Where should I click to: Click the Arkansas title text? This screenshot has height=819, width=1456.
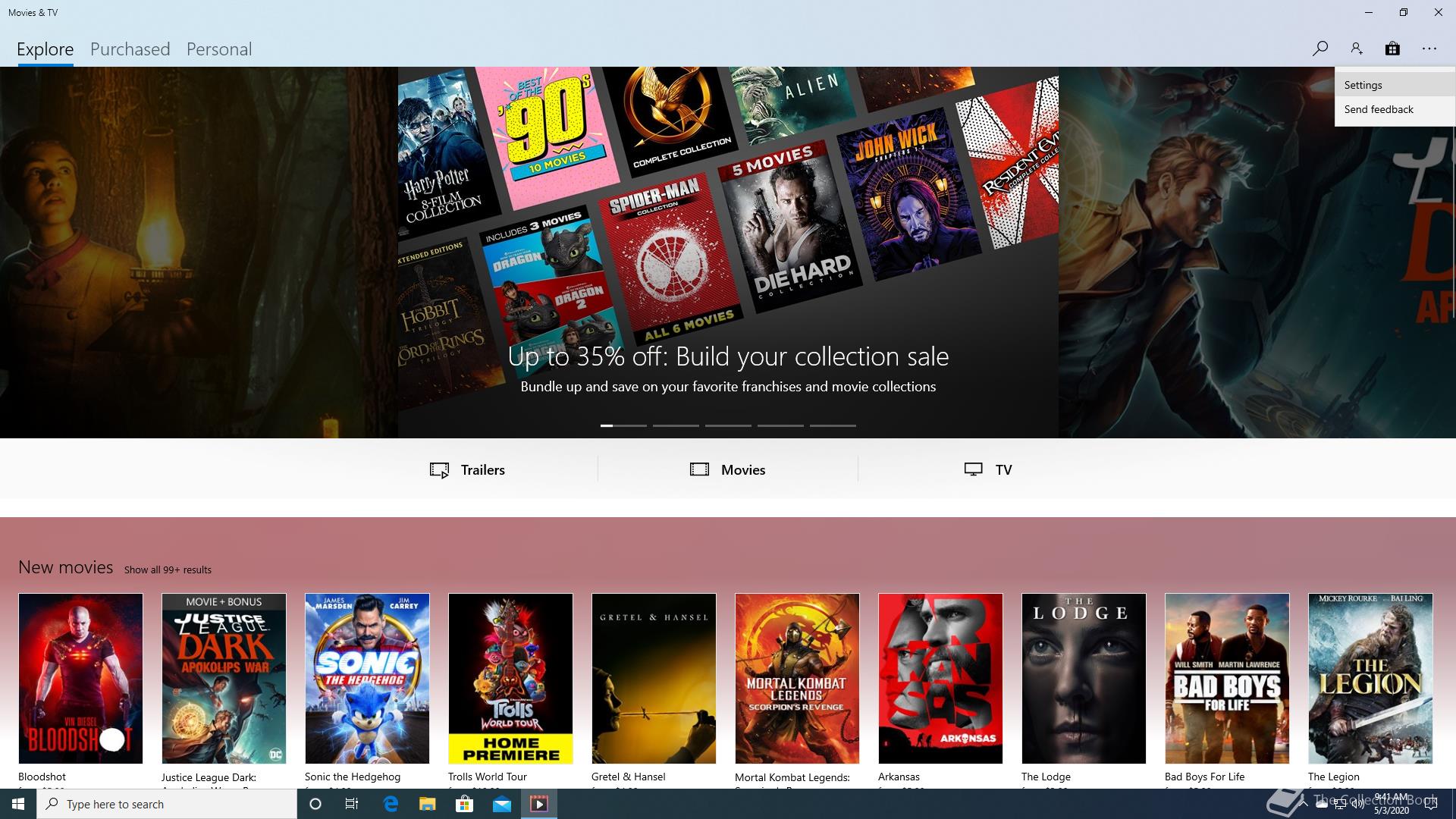click(x=899, y=777)
